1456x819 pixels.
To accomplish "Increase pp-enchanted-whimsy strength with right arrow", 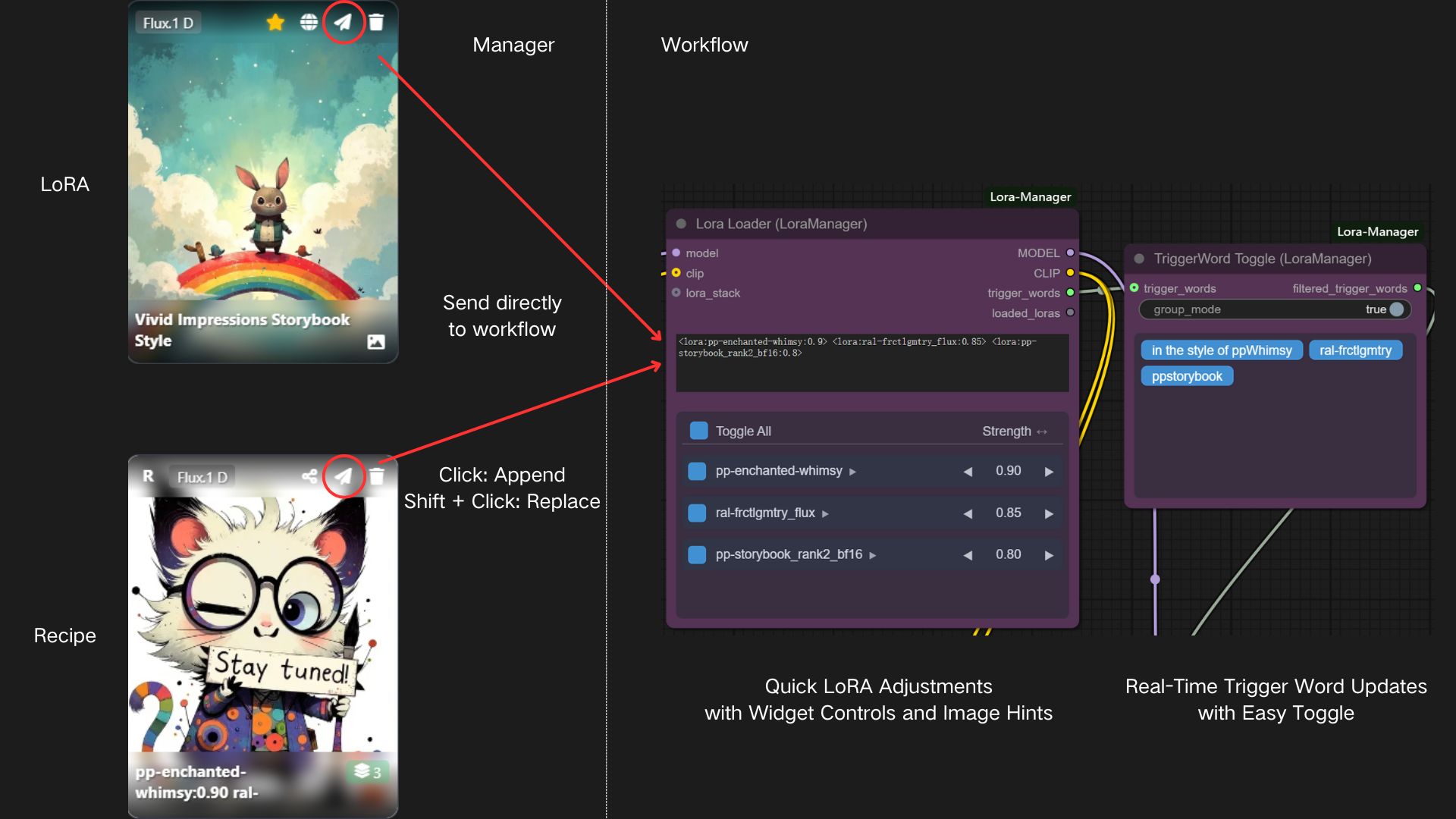I will 1049,472.
